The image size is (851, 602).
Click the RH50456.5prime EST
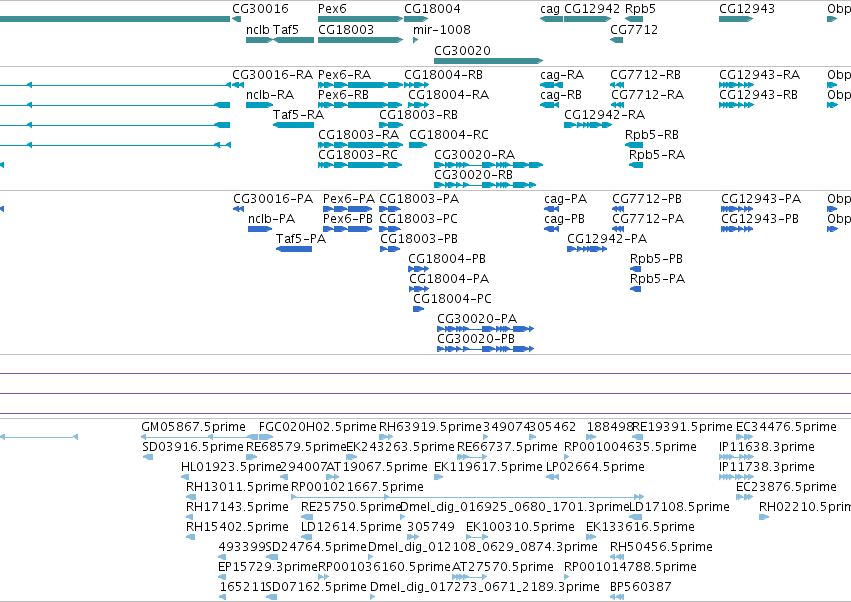tap(617, 557)
